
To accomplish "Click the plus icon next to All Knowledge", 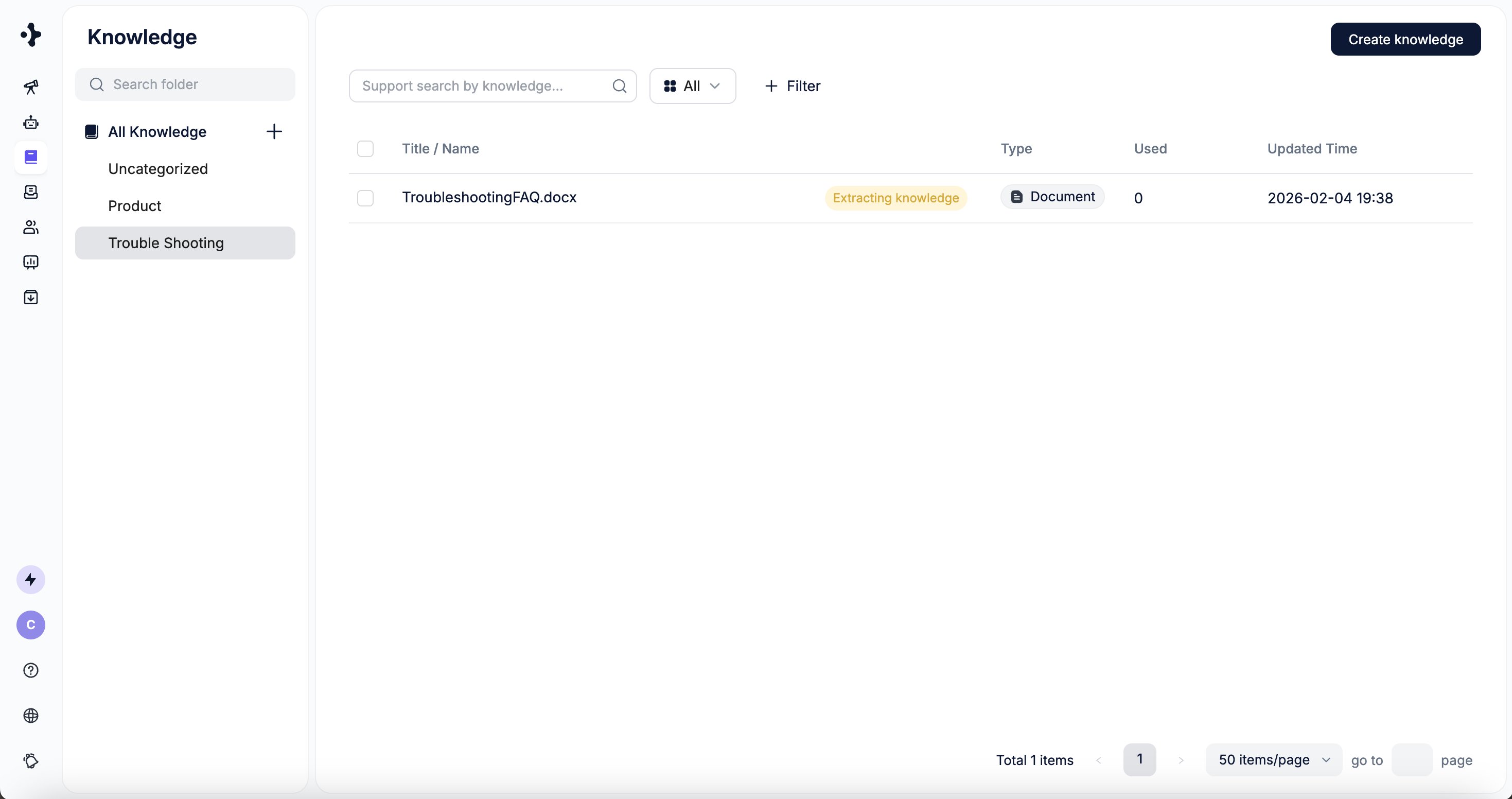I will pyautogui.click(x=274, y=131).
